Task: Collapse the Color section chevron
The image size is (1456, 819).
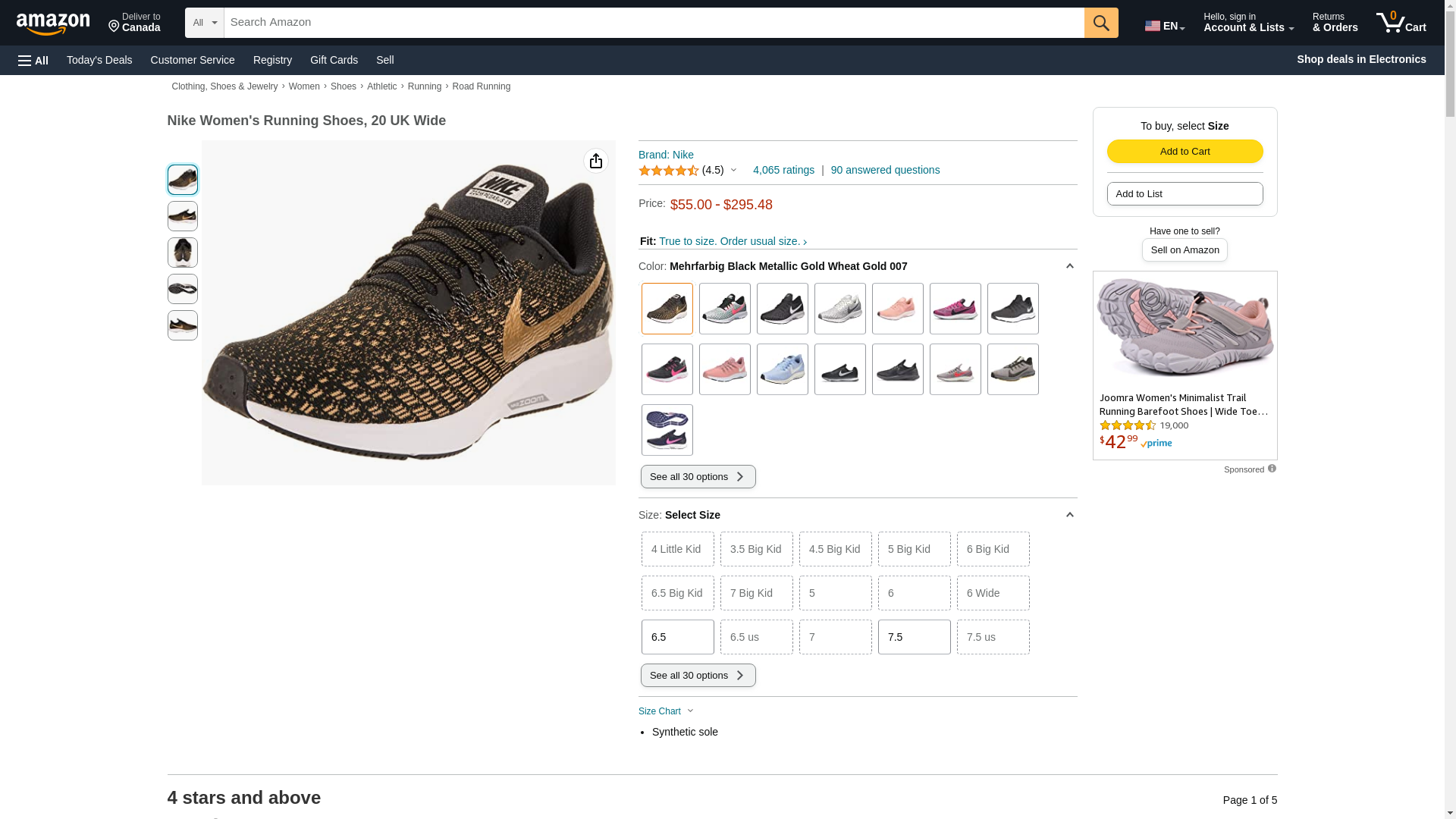Action: (x=1069, y=266)
